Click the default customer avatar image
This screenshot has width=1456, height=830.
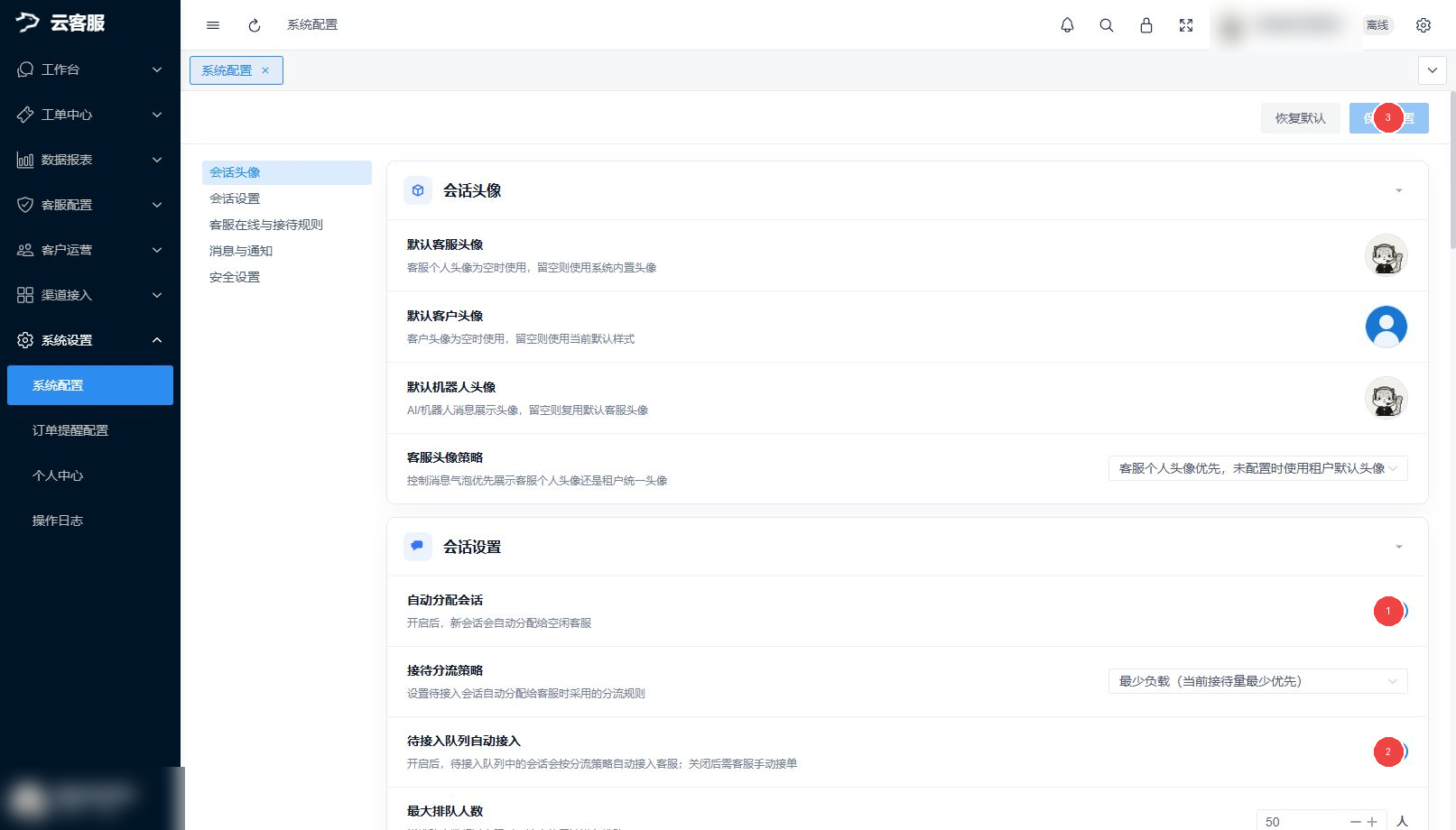1386,327
